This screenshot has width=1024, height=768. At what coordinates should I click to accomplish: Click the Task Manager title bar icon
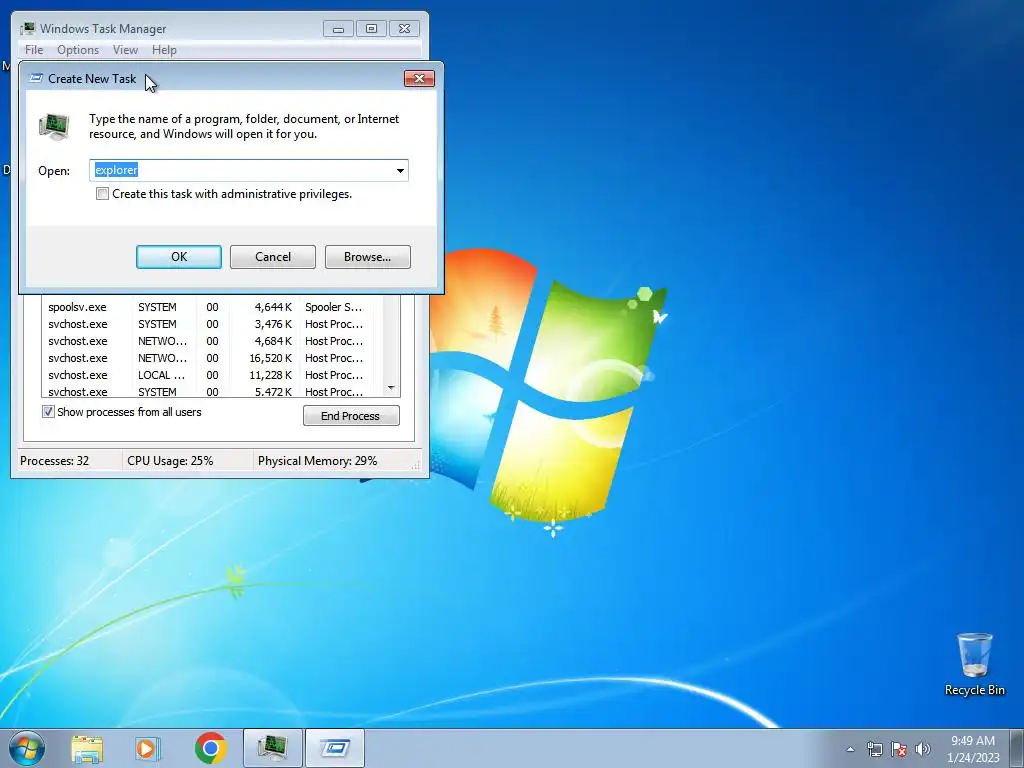point(27,29)
